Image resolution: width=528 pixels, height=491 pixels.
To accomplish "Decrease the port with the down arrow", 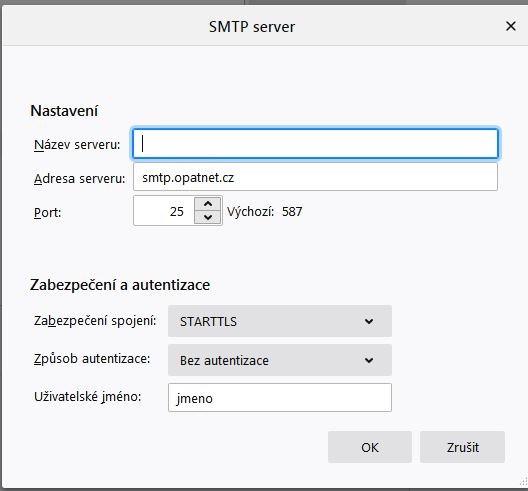I will [x=208, y=218].
